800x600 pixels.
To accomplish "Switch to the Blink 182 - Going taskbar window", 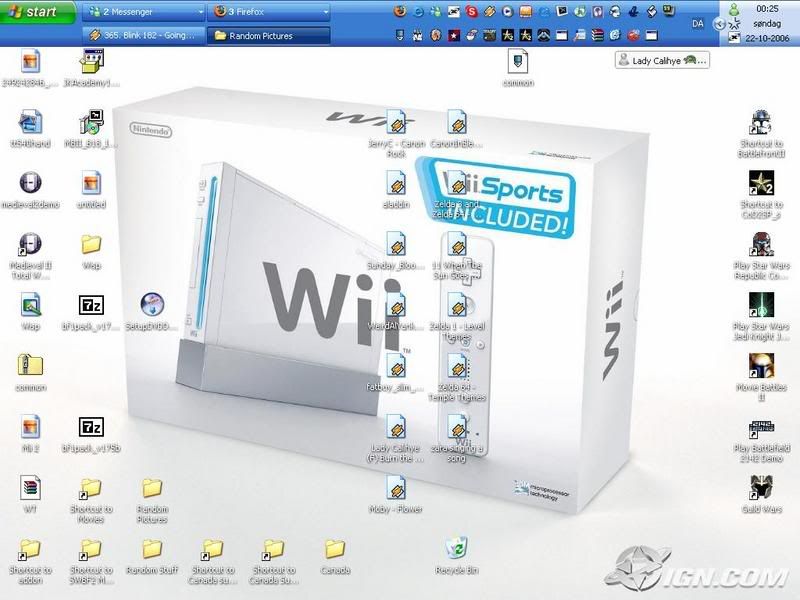I will 143,36.
